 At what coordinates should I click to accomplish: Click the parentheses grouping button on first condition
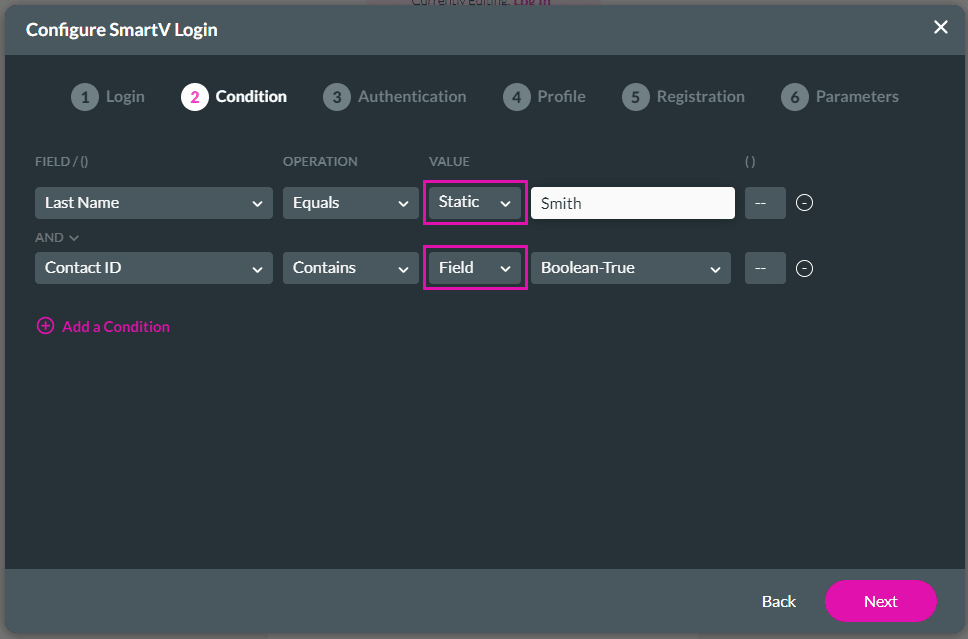pos(764,202)
